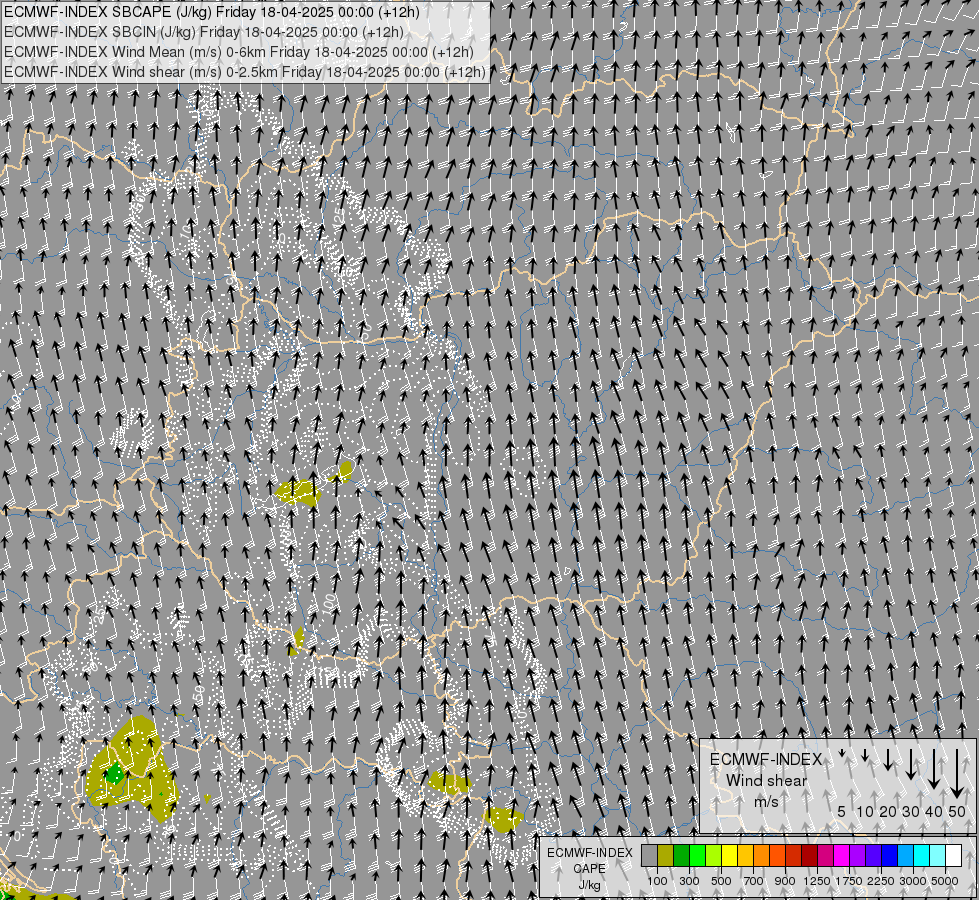Click the SBCAPE title line at top
This screenshot has height=900, width=979.
(x=212, y=12)
